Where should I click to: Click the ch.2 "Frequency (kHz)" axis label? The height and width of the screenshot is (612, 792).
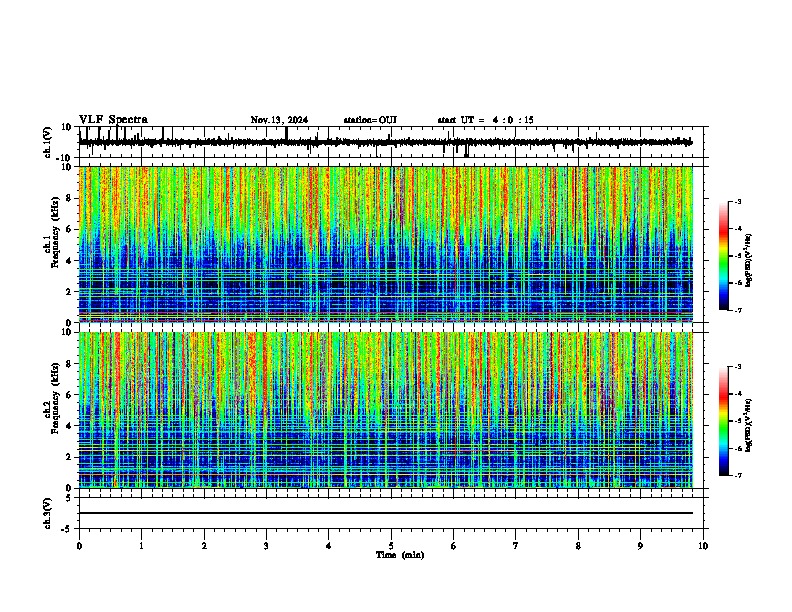pos(55,398)
